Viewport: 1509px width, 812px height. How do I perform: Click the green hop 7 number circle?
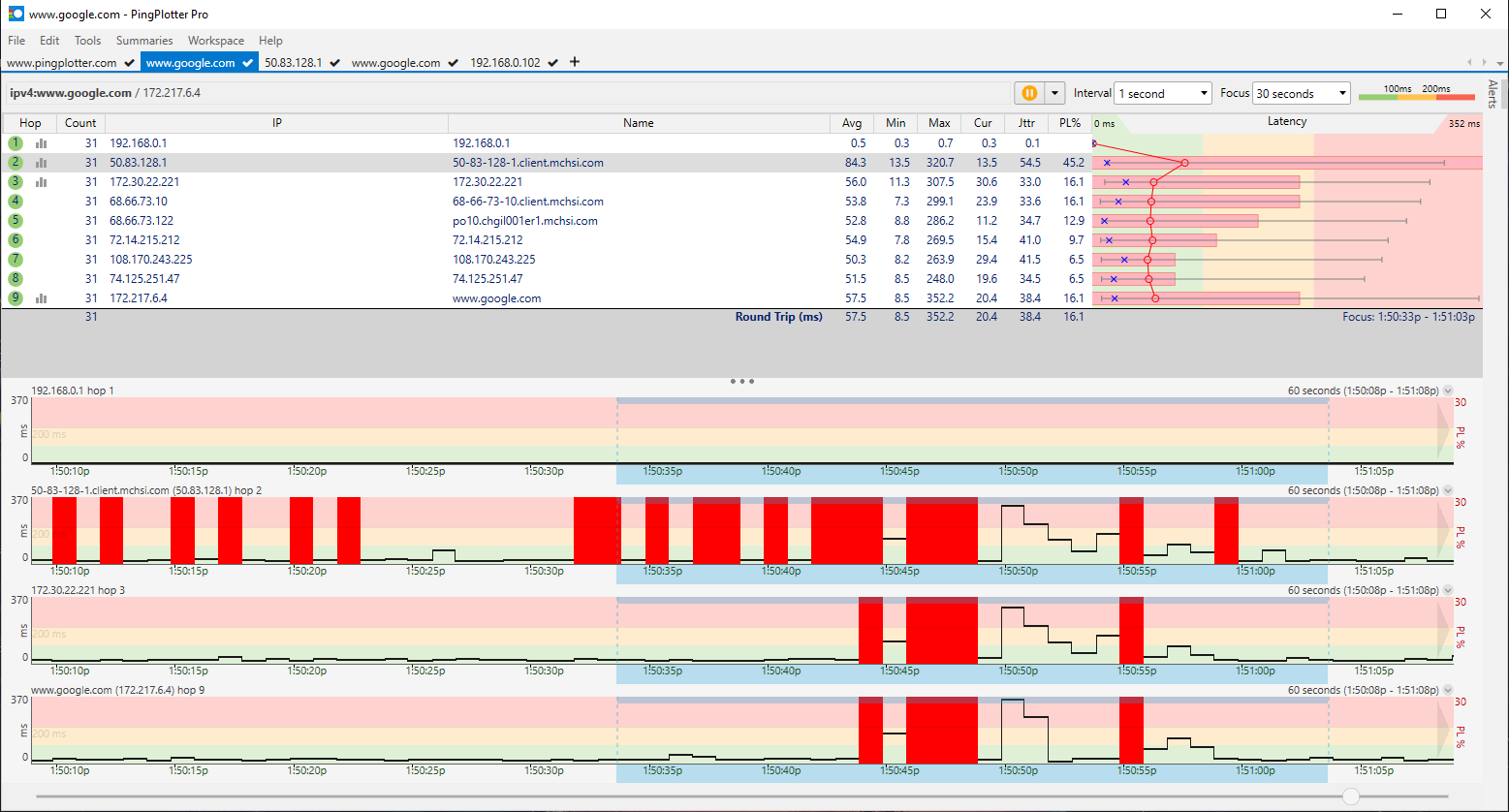click(16, 260)
